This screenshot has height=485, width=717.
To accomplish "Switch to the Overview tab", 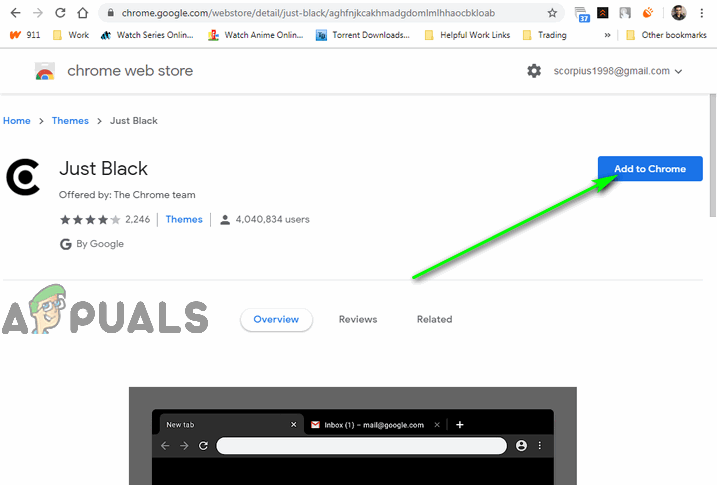I will (x=276, y=320).
